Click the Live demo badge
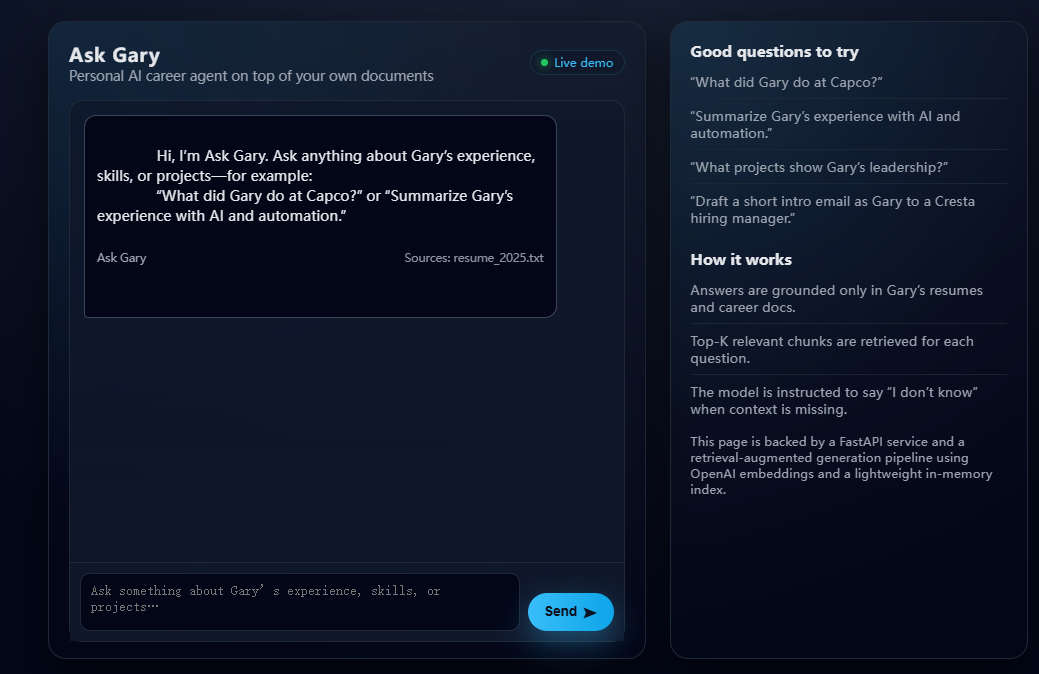This screenshot has height=674, width=1039. point(577,62)
